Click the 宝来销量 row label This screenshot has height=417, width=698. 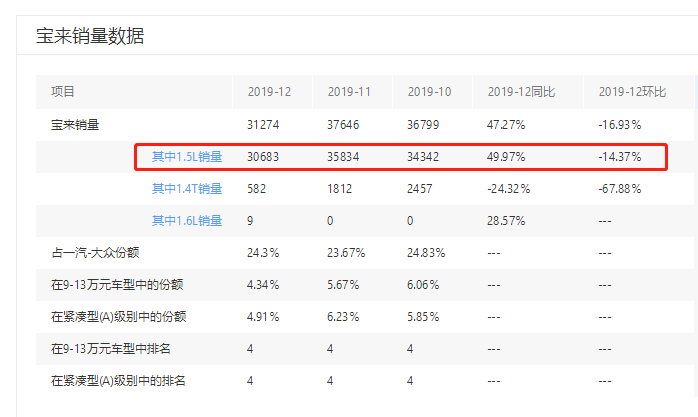click(x=75, y=125)
